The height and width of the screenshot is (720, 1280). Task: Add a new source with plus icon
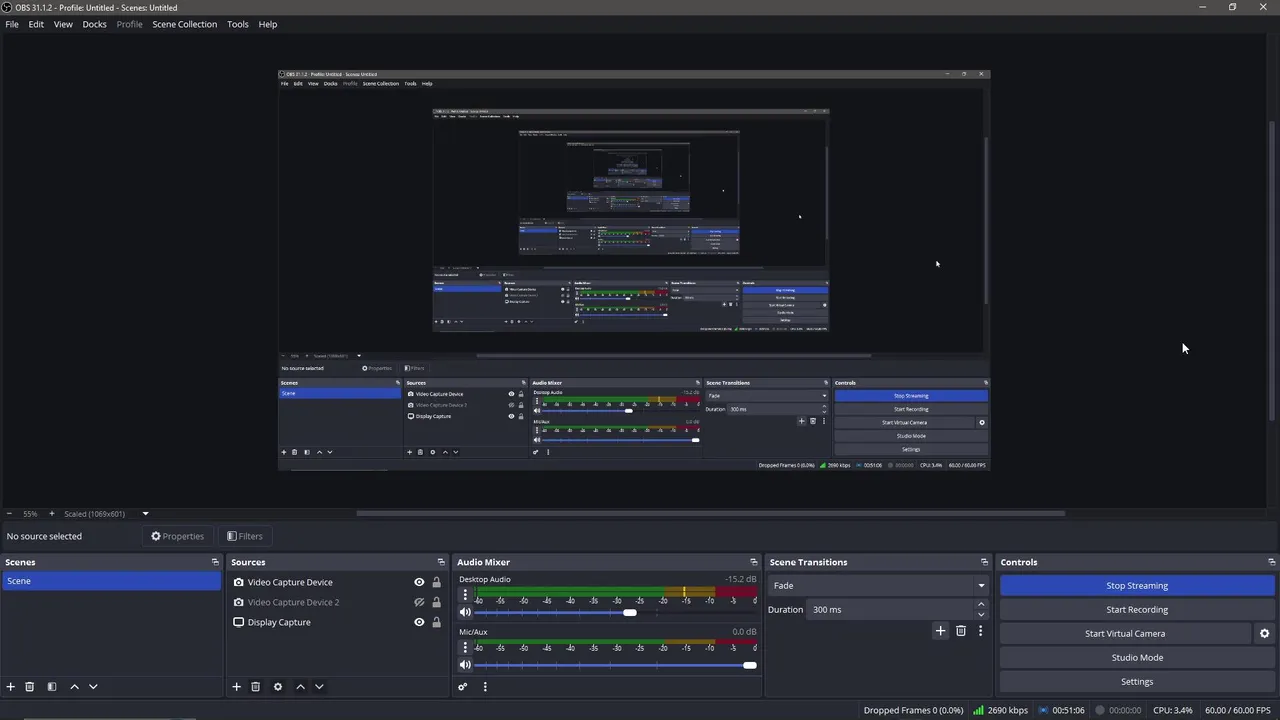coord(237,687)
